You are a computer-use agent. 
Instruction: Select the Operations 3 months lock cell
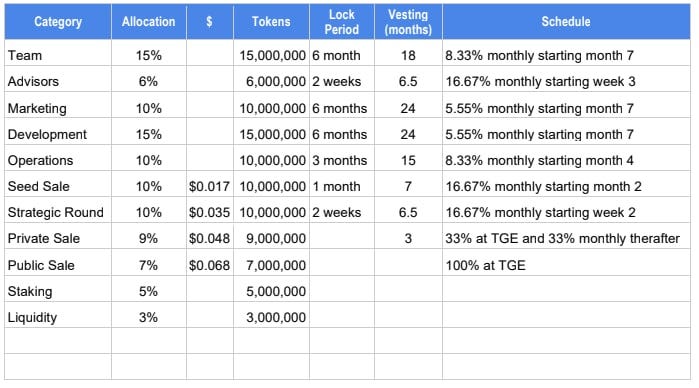pyautogui.click(x=342, y=160)
